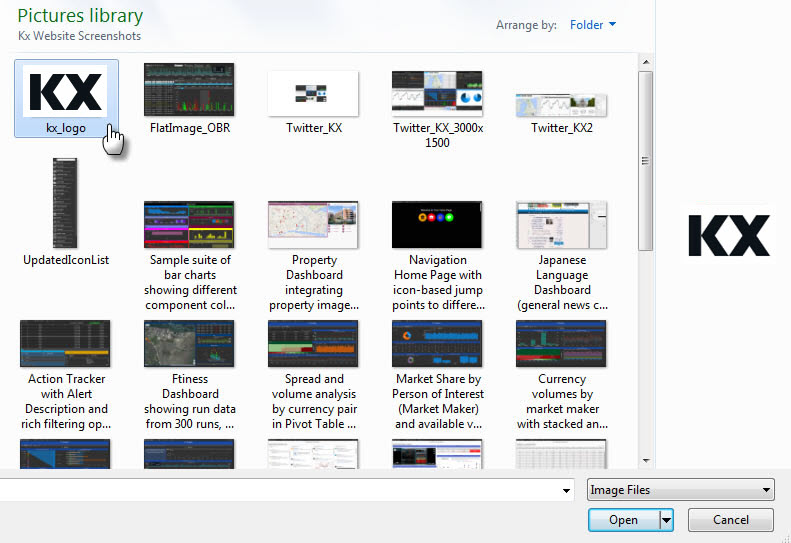Click the scrollbar down arrow
This screenshot has width=791, height=543.
(645, 461)
